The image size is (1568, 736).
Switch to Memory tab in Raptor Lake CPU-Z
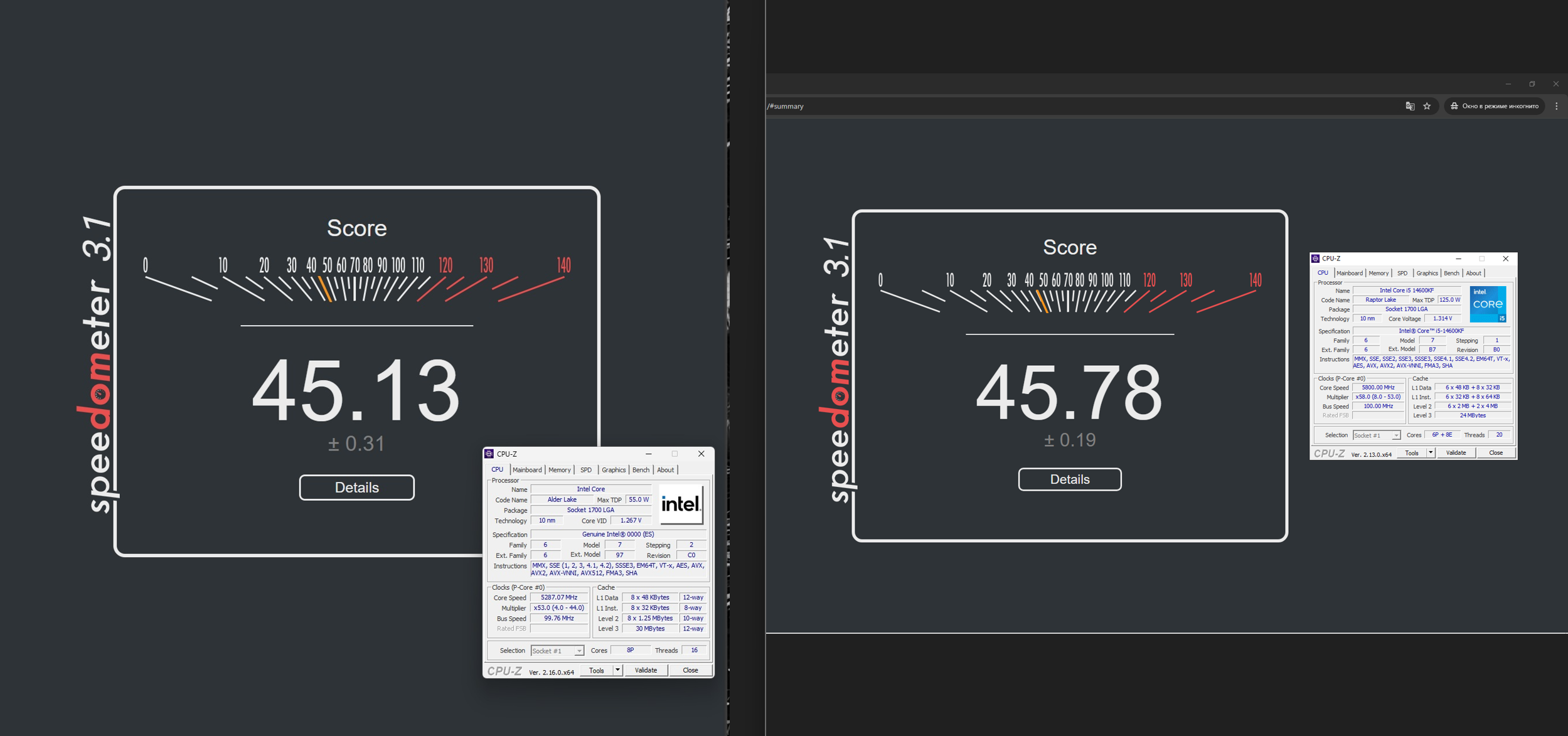coord(1378,274)
